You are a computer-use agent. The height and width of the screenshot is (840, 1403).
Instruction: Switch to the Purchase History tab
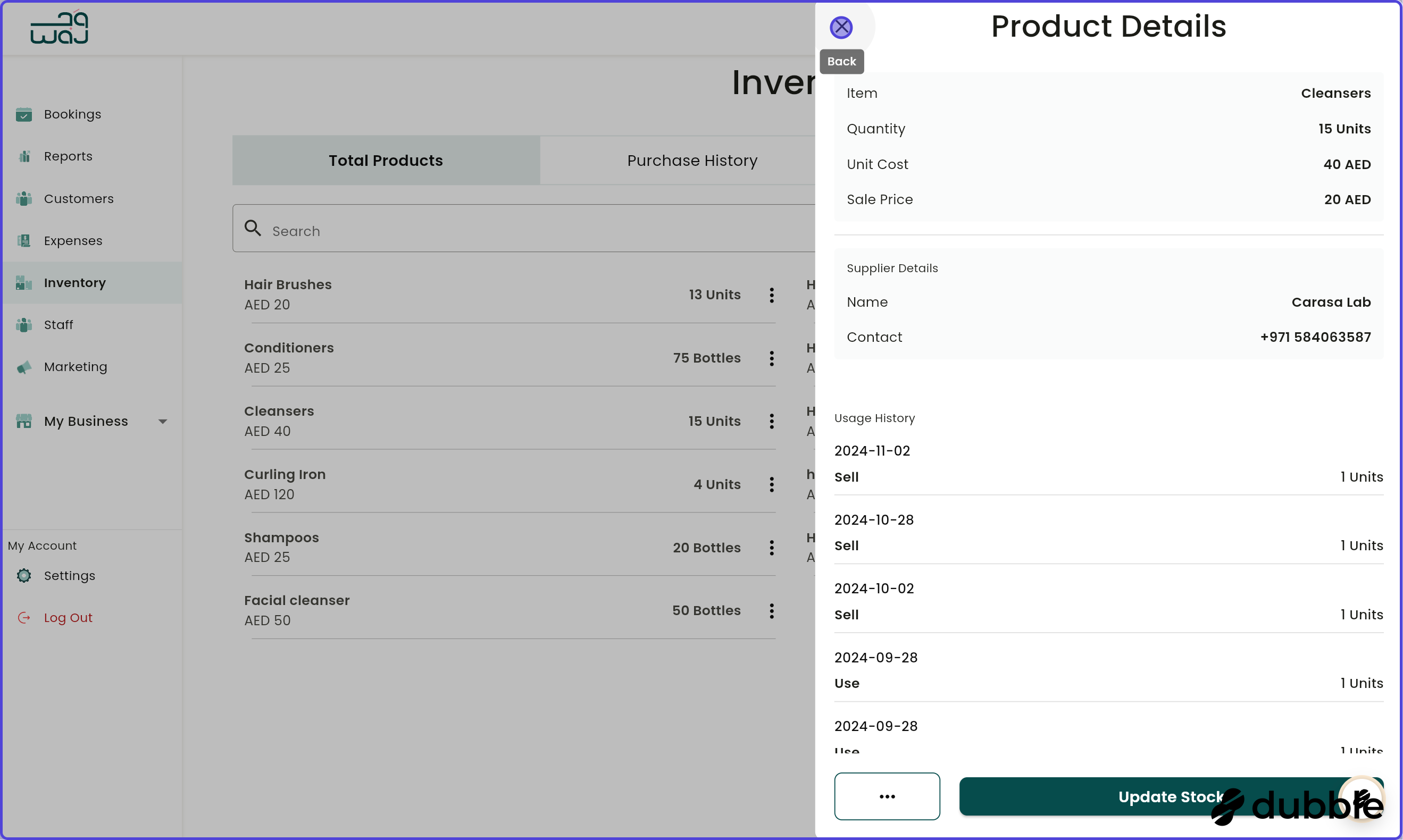[x=691, y=160]
